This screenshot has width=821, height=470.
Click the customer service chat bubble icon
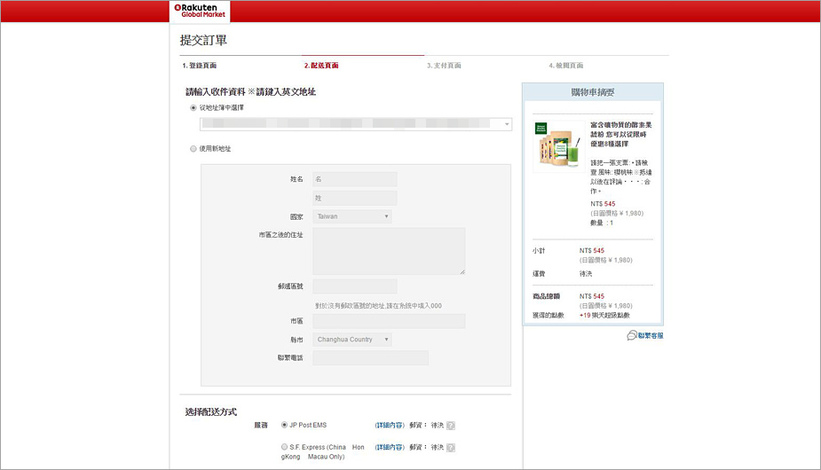[x=632, y=336]
